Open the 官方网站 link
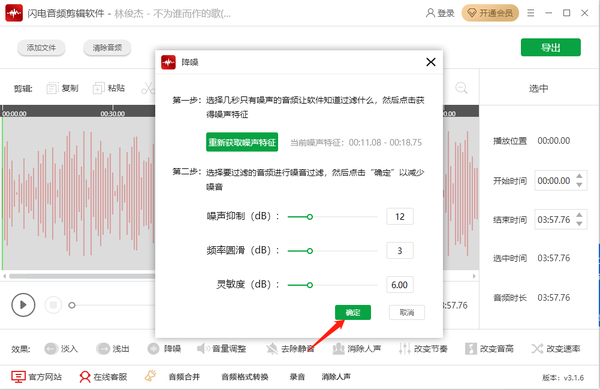600x390 pixels. (x=36, y=377)
